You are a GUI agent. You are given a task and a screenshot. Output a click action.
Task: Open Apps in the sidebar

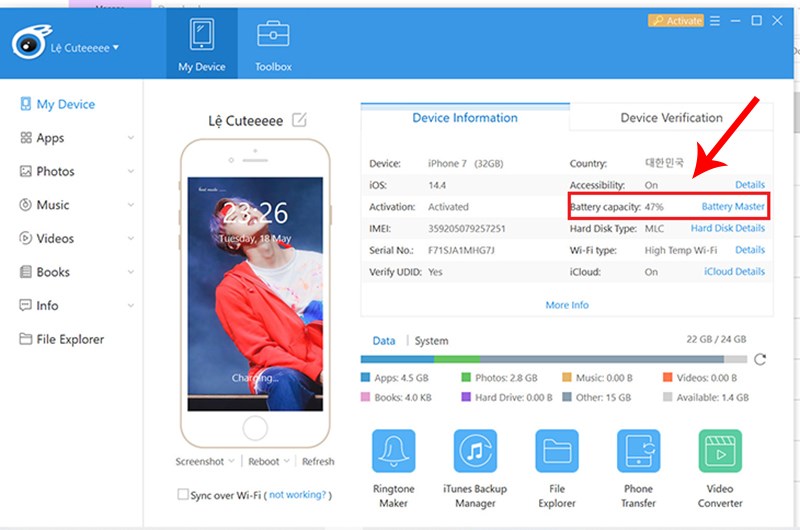pyautogui.click(x=50, y=138)
